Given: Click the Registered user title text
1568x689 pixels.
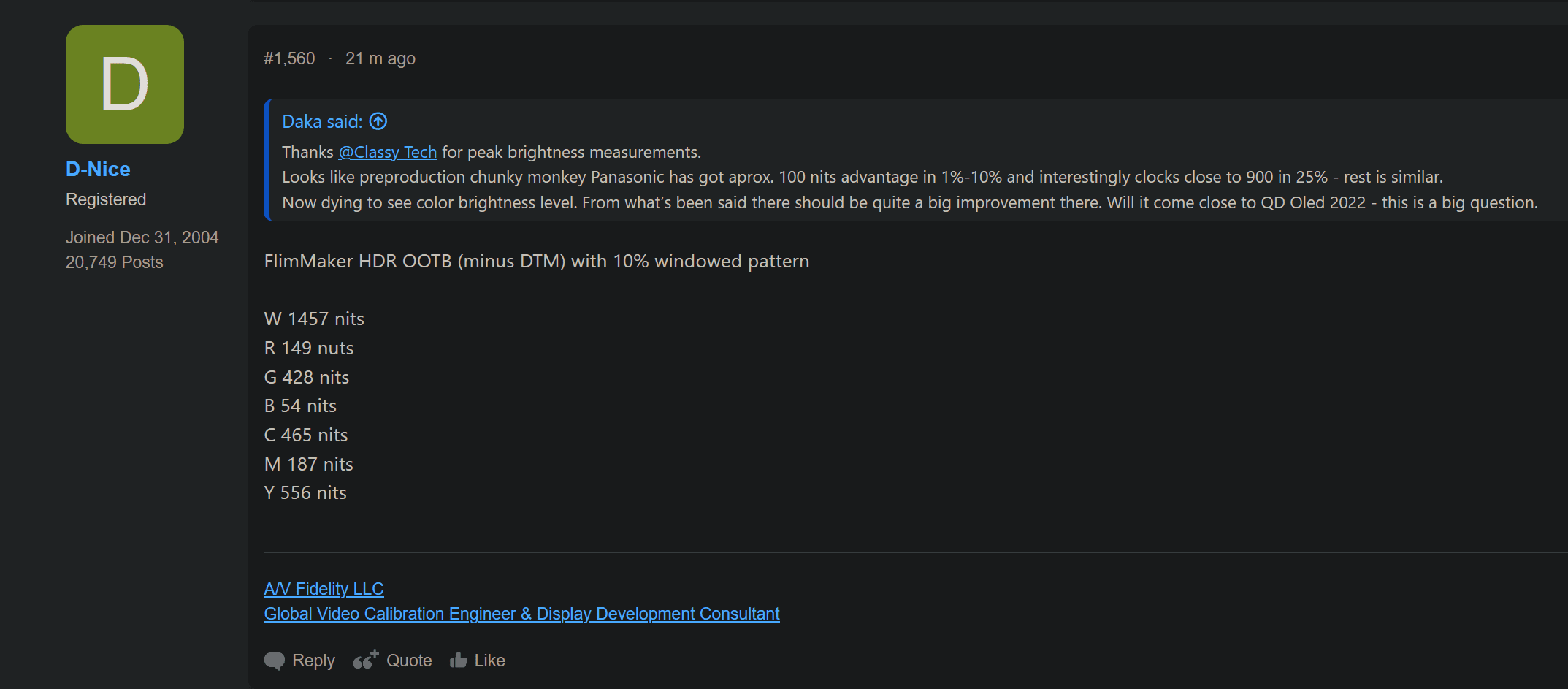Looking at the screenshot, I should (x=106, y=199).
